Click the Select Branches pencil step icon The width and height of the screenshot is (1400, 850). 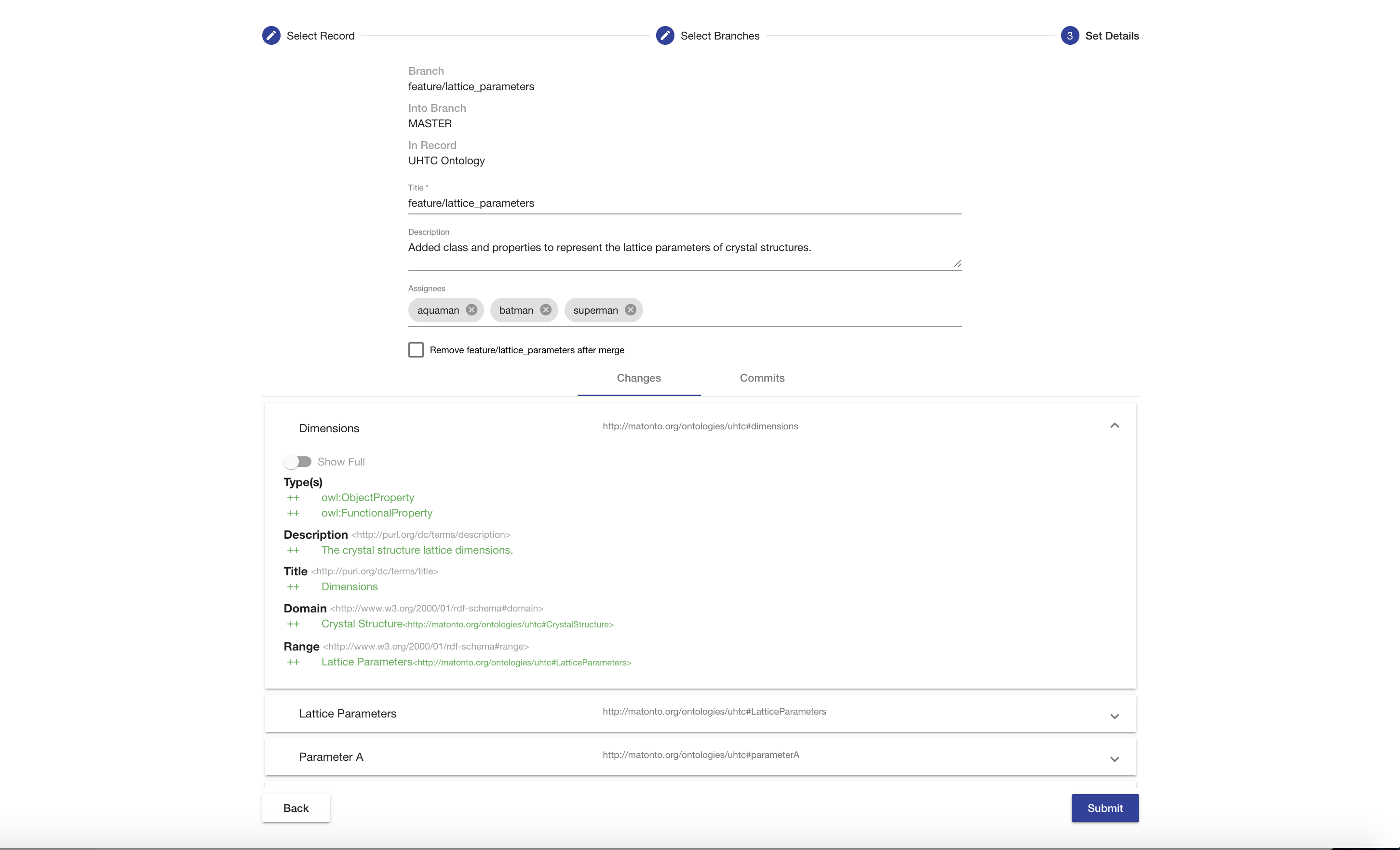click(x=665, y=35)
